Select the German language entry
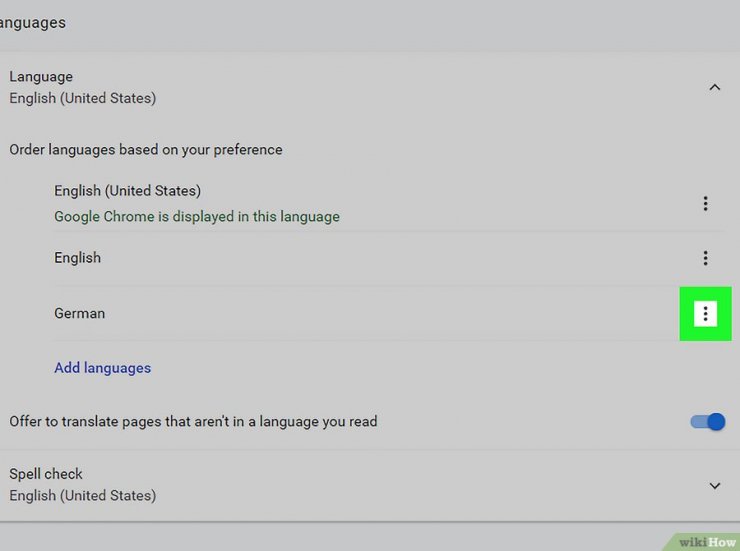The height and width of the screenshot is (551, 740). [79, 313]
